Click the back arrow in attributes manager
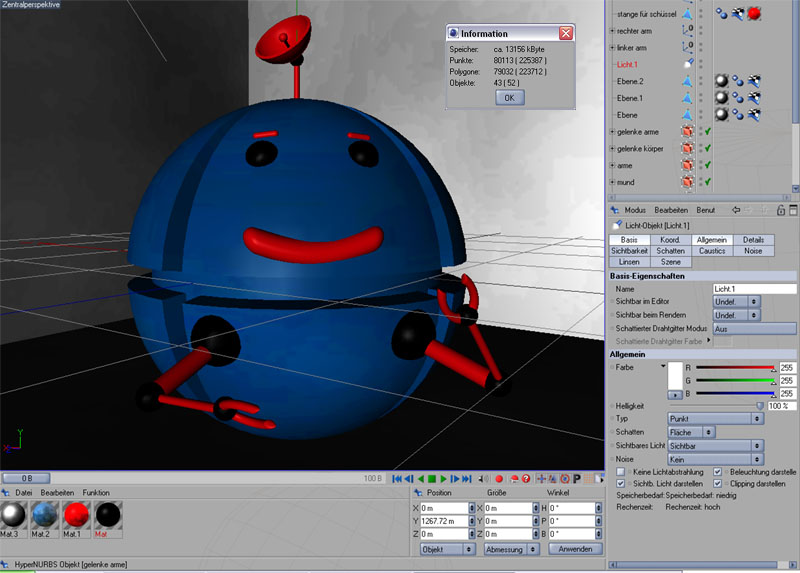The width and height of the screenshot is (800, 573). click(x=736, y=210)
